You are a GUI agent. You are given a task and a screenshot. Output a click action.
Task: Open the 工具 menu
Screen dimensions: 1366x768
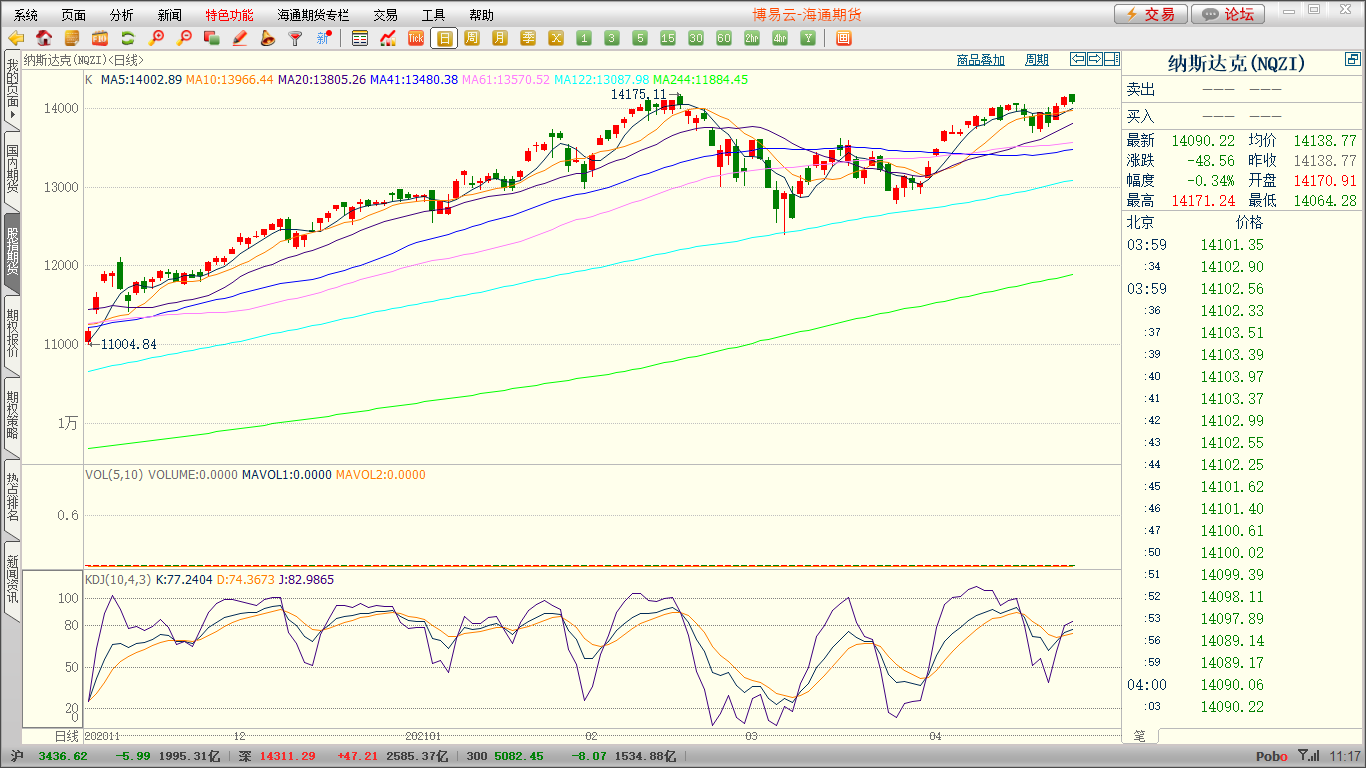click(434, 15)
